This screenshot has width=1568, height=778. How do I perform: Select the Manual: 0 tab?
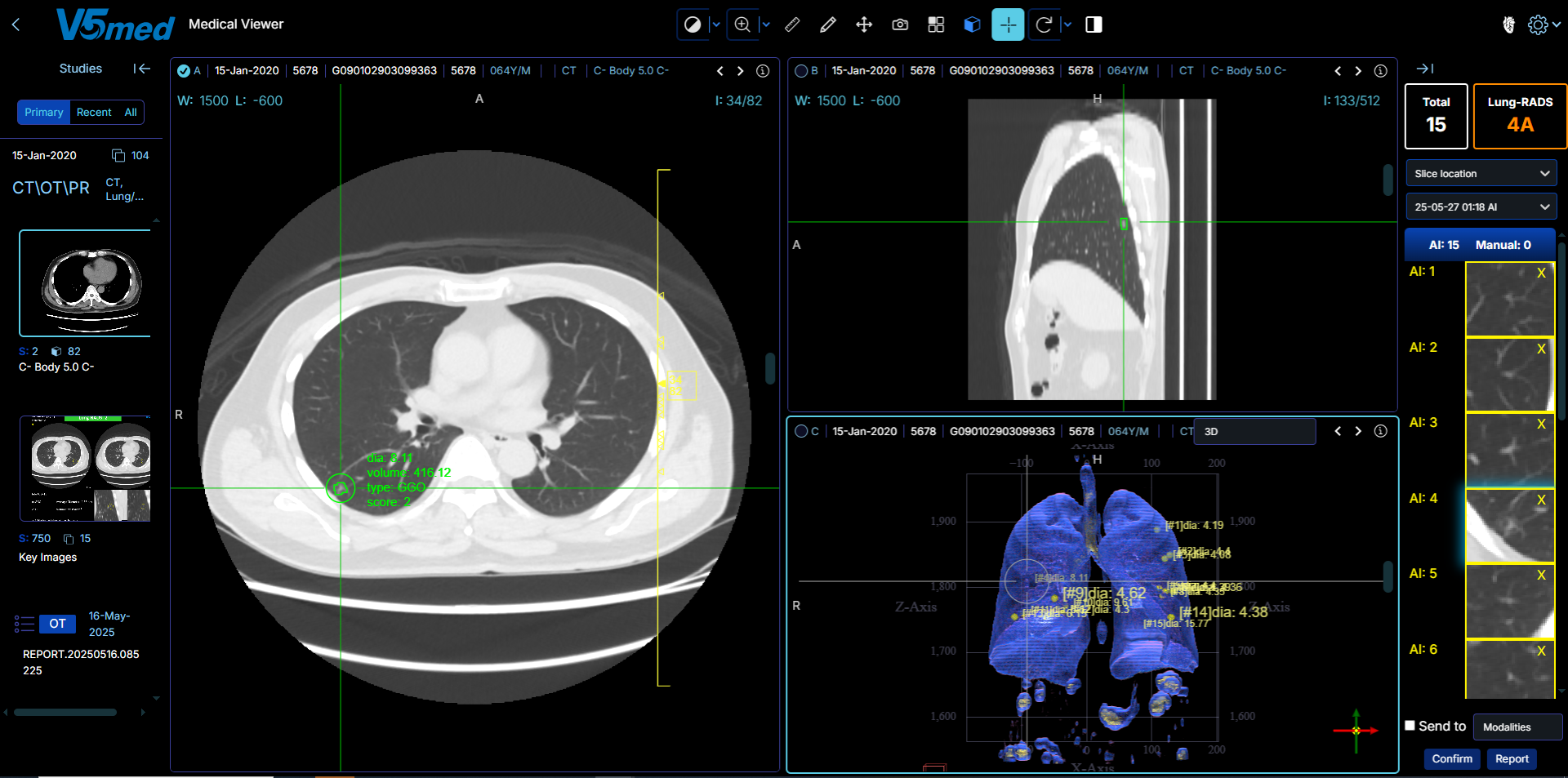(x=1503, y=245)
